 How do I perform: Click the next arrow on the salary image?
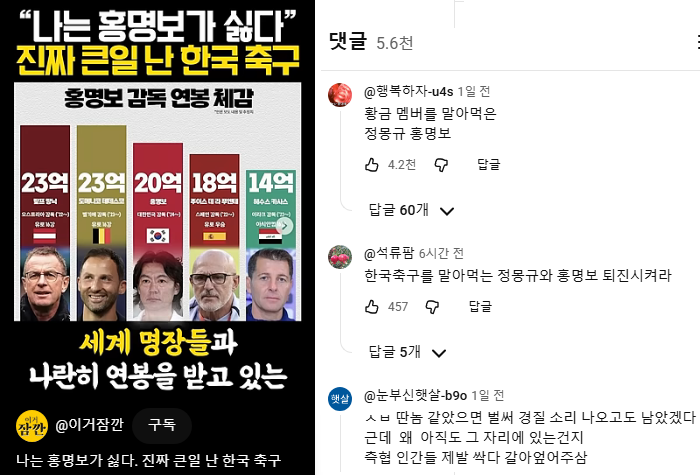coord(285,226)
